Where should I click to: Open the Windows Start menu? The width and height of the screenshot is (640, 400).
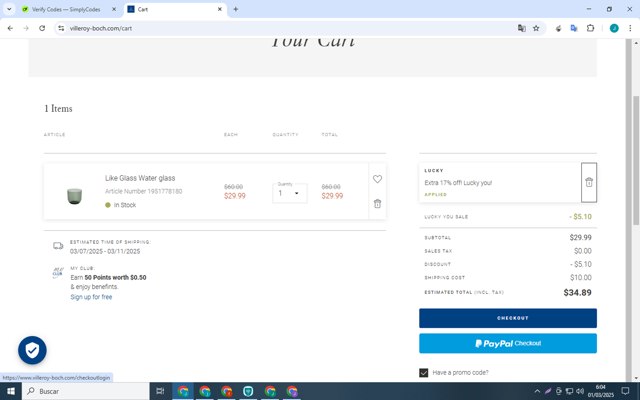click(x=11, y=391)
